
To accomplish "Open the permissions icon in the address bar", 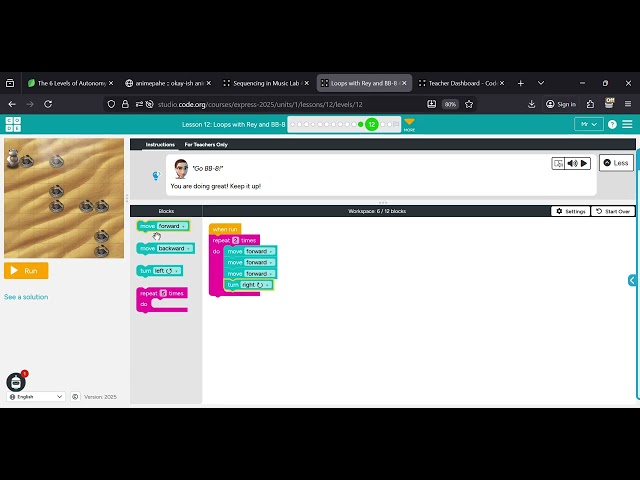I will coord(144,104).
